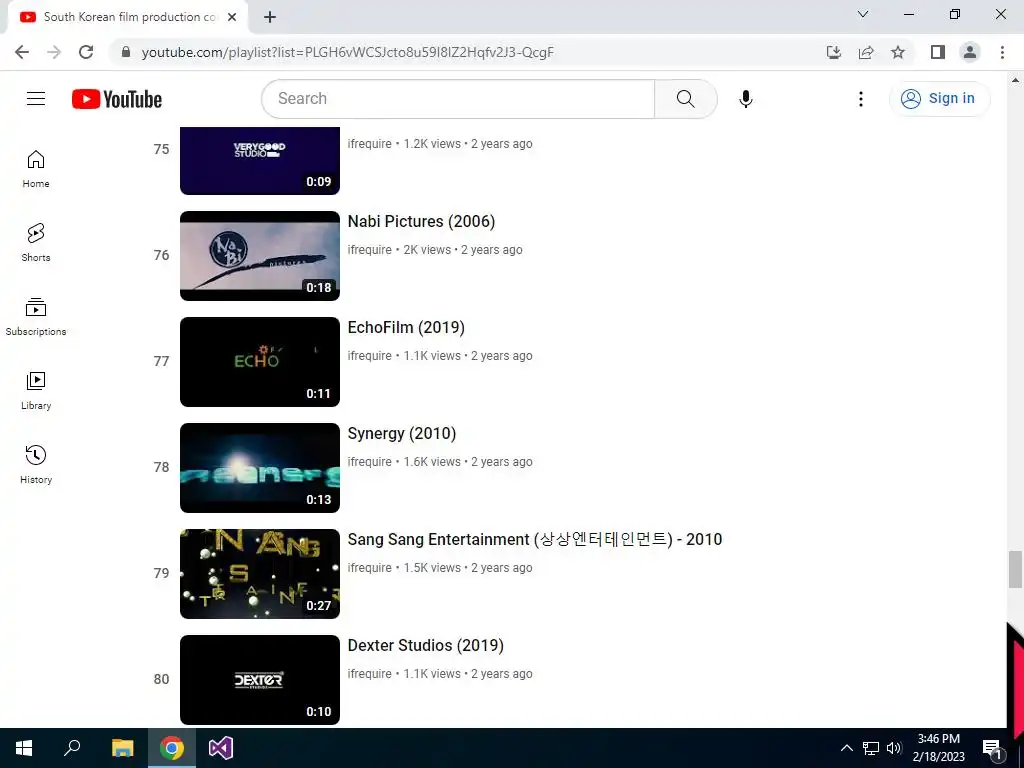Toggle the Chrome side panel
This screenshot has width=1024, height=768.
tap(938, 52)
